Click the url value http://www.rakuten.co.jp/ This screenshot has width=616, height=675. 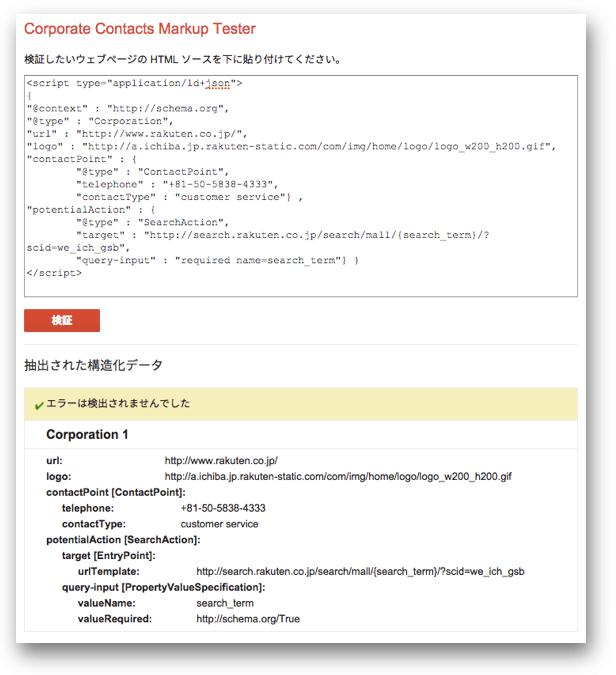coord(221,461)
